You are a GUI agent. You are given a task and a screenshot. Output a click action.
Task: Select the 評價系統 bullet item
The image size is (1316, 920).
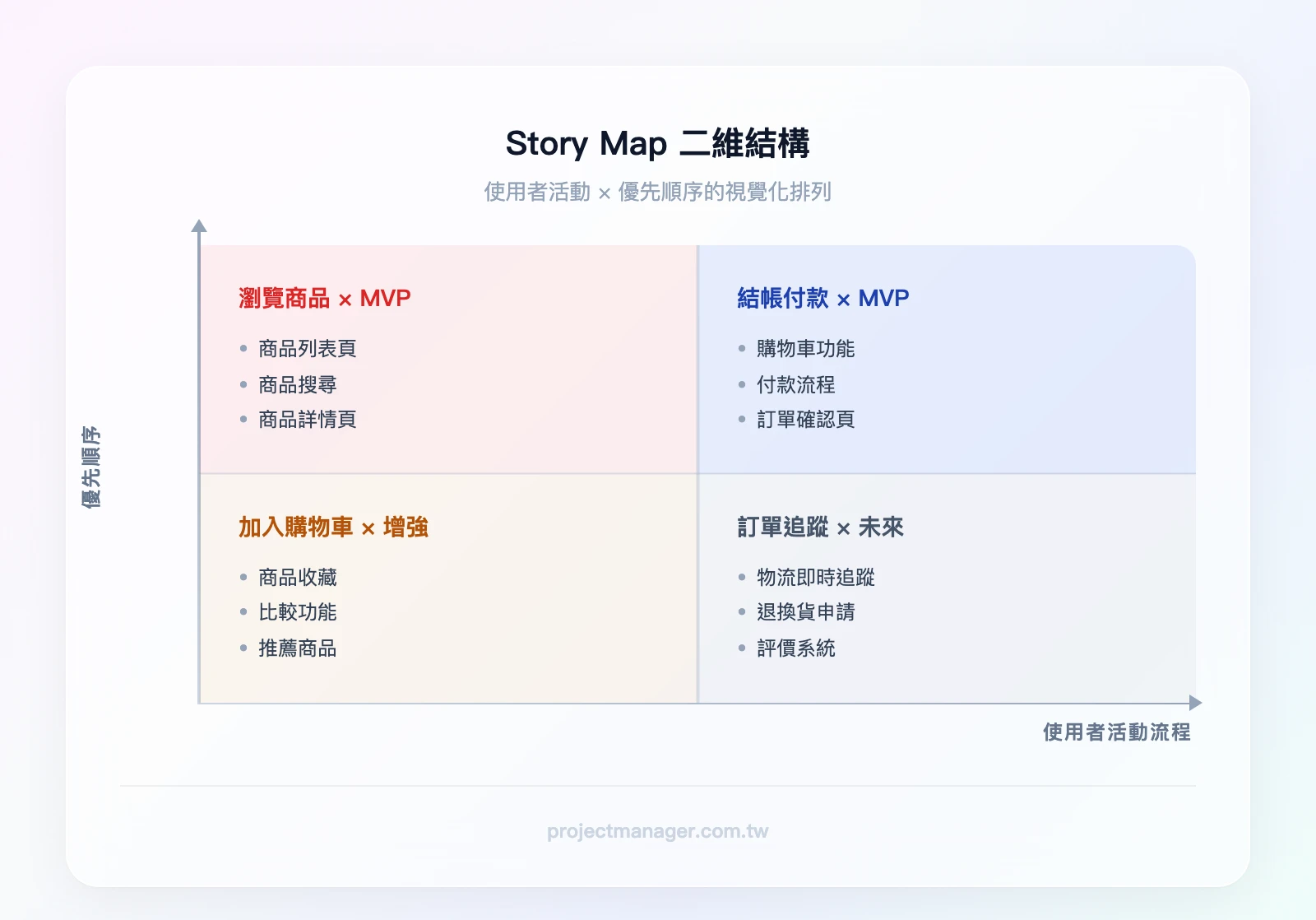click(x=794, y=649)
